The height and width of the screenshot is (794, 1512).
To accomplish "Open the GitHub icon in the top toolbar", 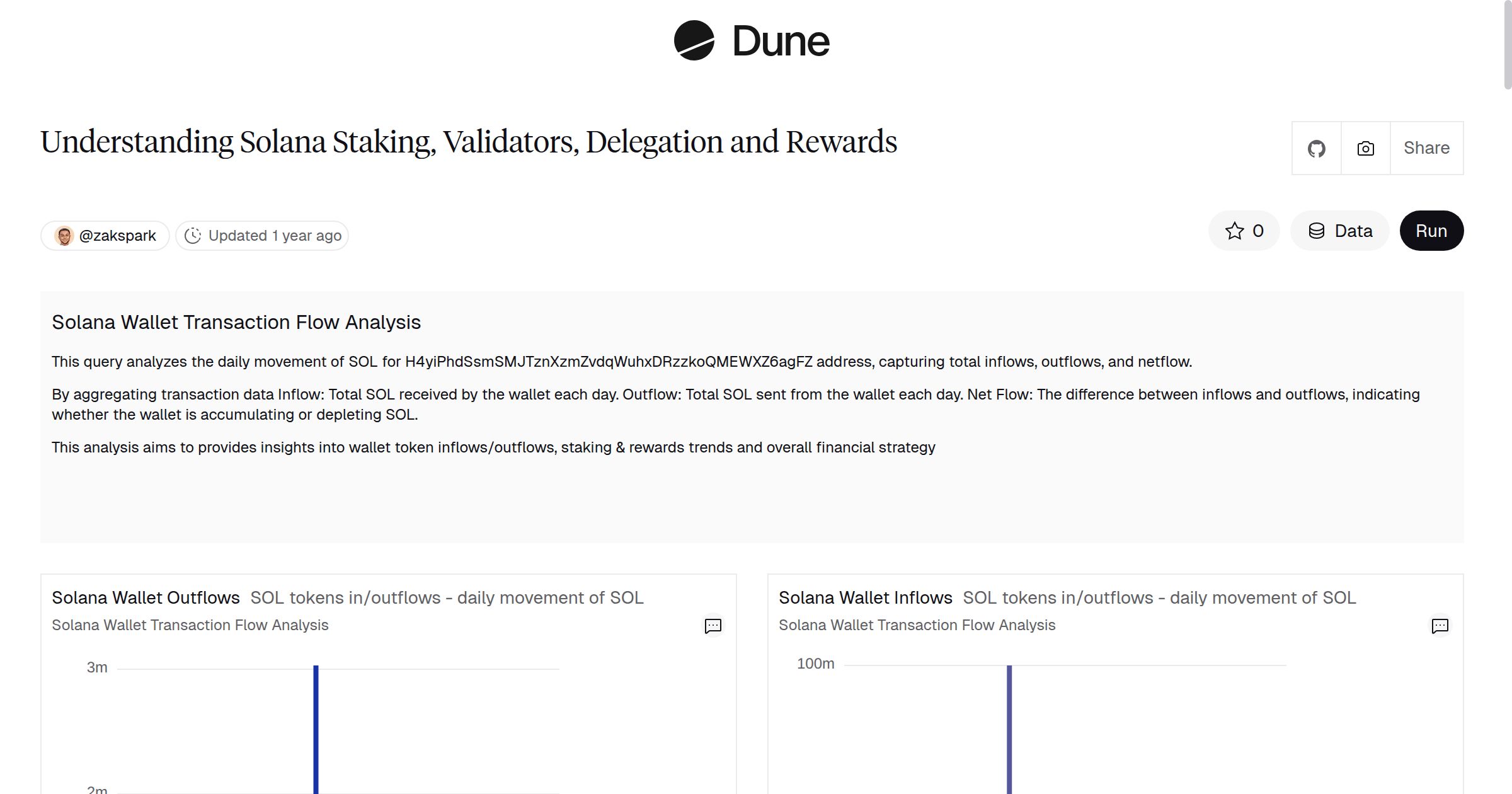I will tap(1316, 148).
